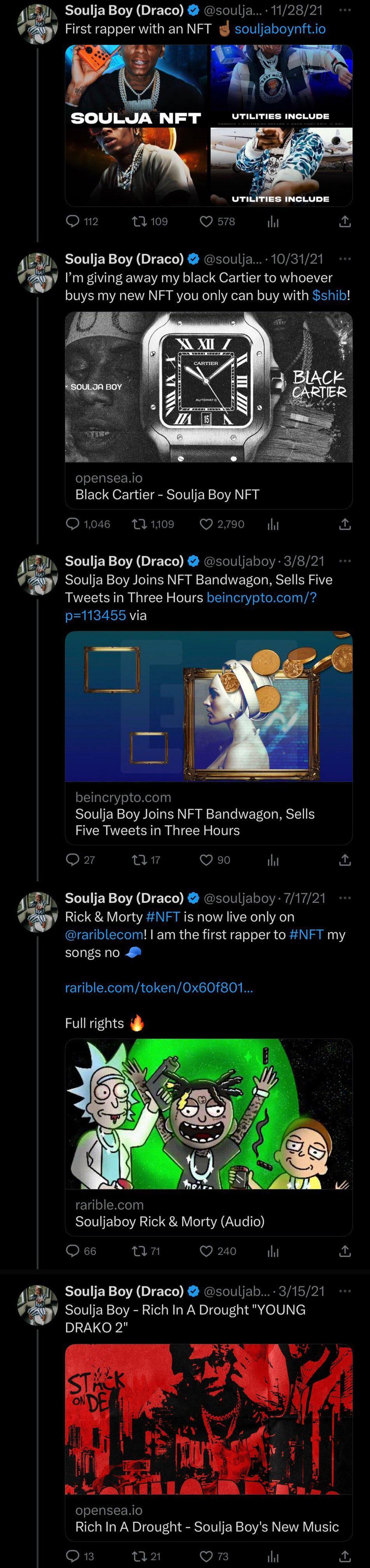370x1568 pixels.
Task: Open the Black Cartier opensea.io link card
Action: click(x=209, y=486)
